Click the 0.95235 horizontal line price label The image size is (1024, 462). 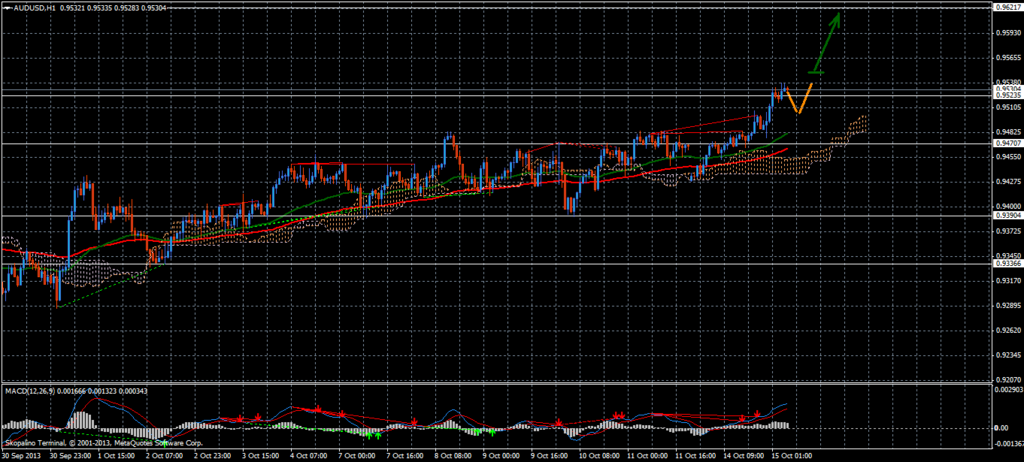click(x=1008, y=95)
